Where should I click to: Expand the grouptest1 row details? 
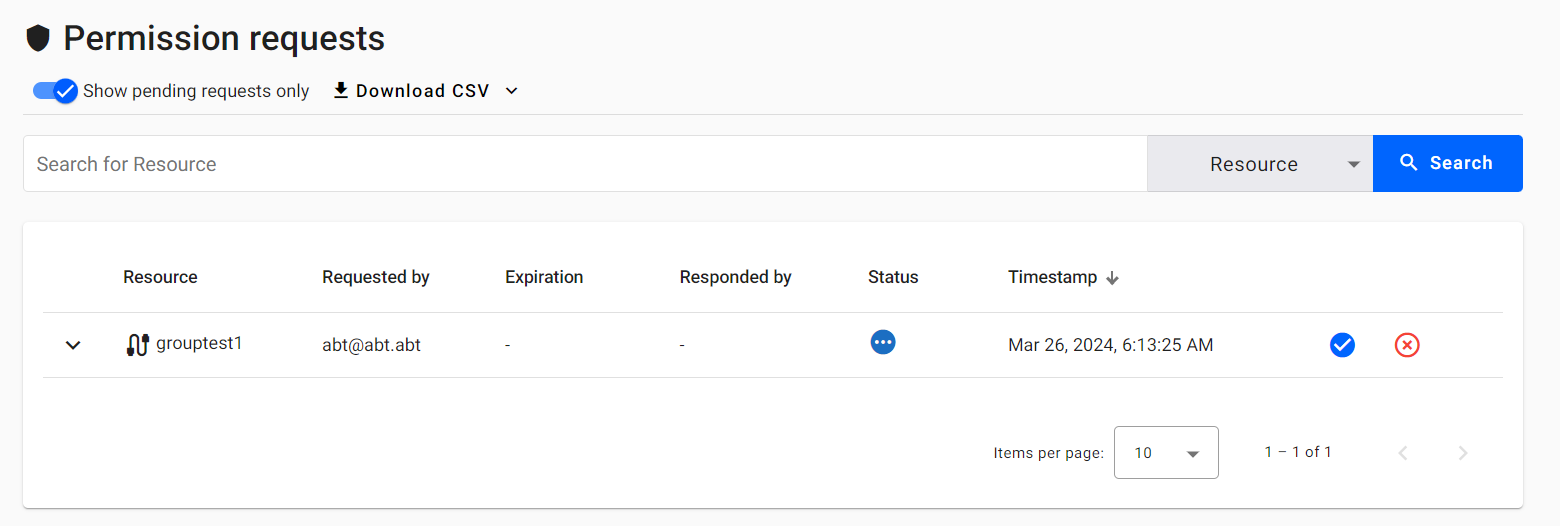tap(73, 345)
